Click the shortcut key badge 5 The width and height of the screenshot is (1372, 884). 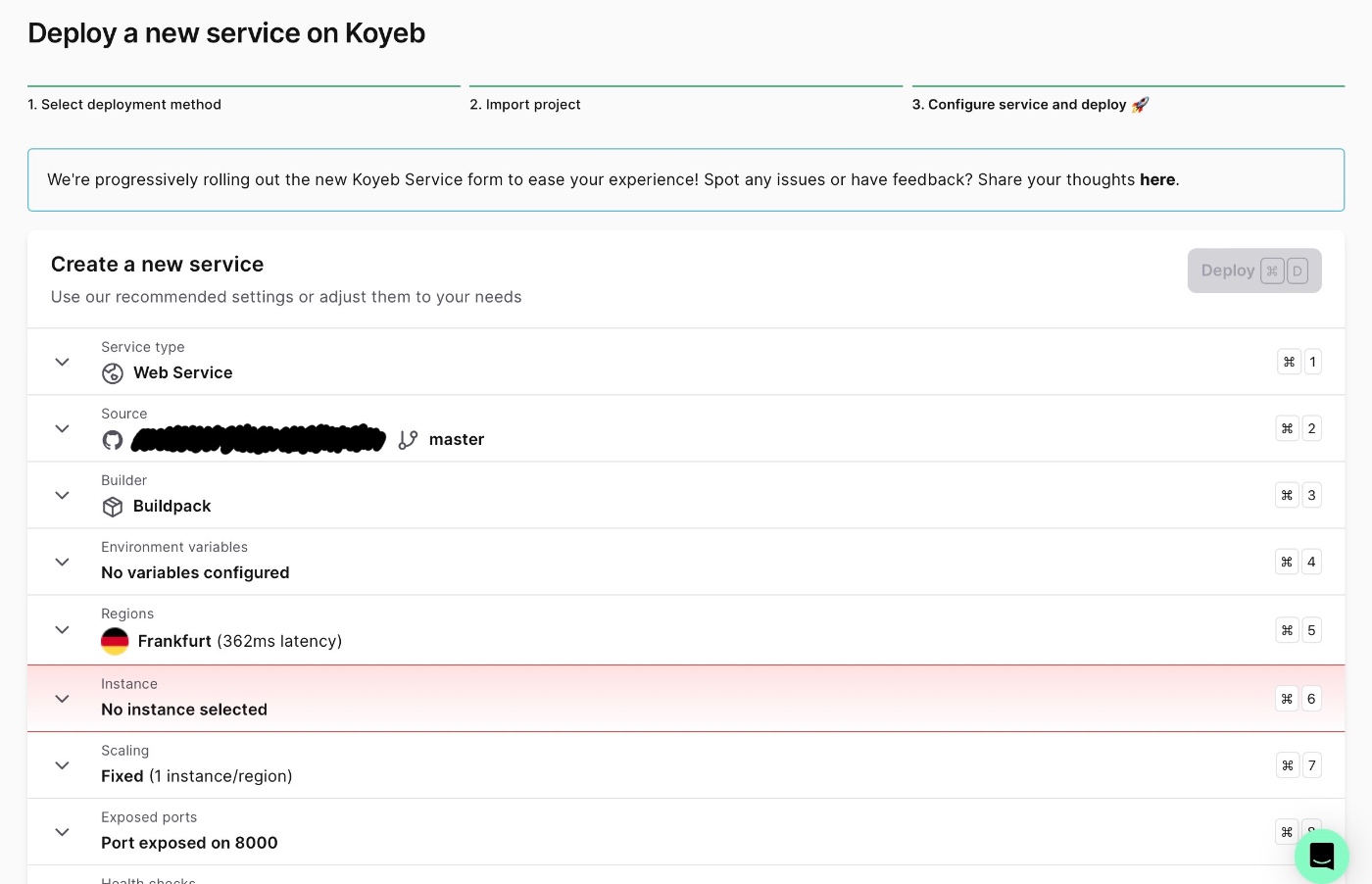(x=1311, y=630)
